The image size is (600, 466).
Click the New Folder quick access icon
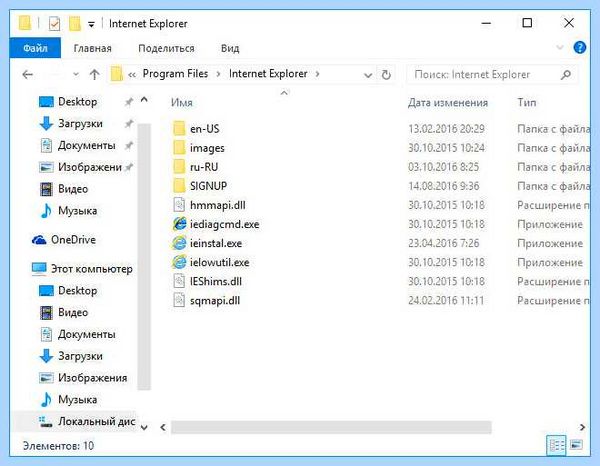(x=75, y=24)
